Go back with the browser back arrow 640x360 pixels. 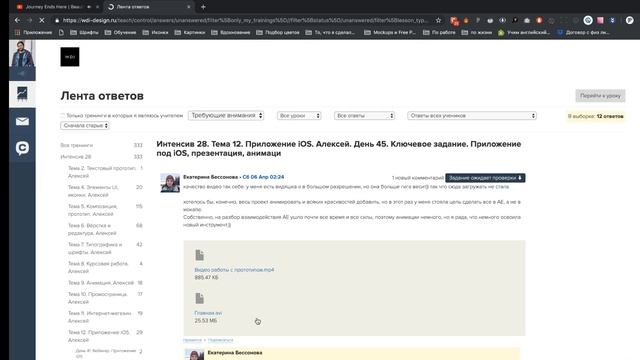point(17,20)
